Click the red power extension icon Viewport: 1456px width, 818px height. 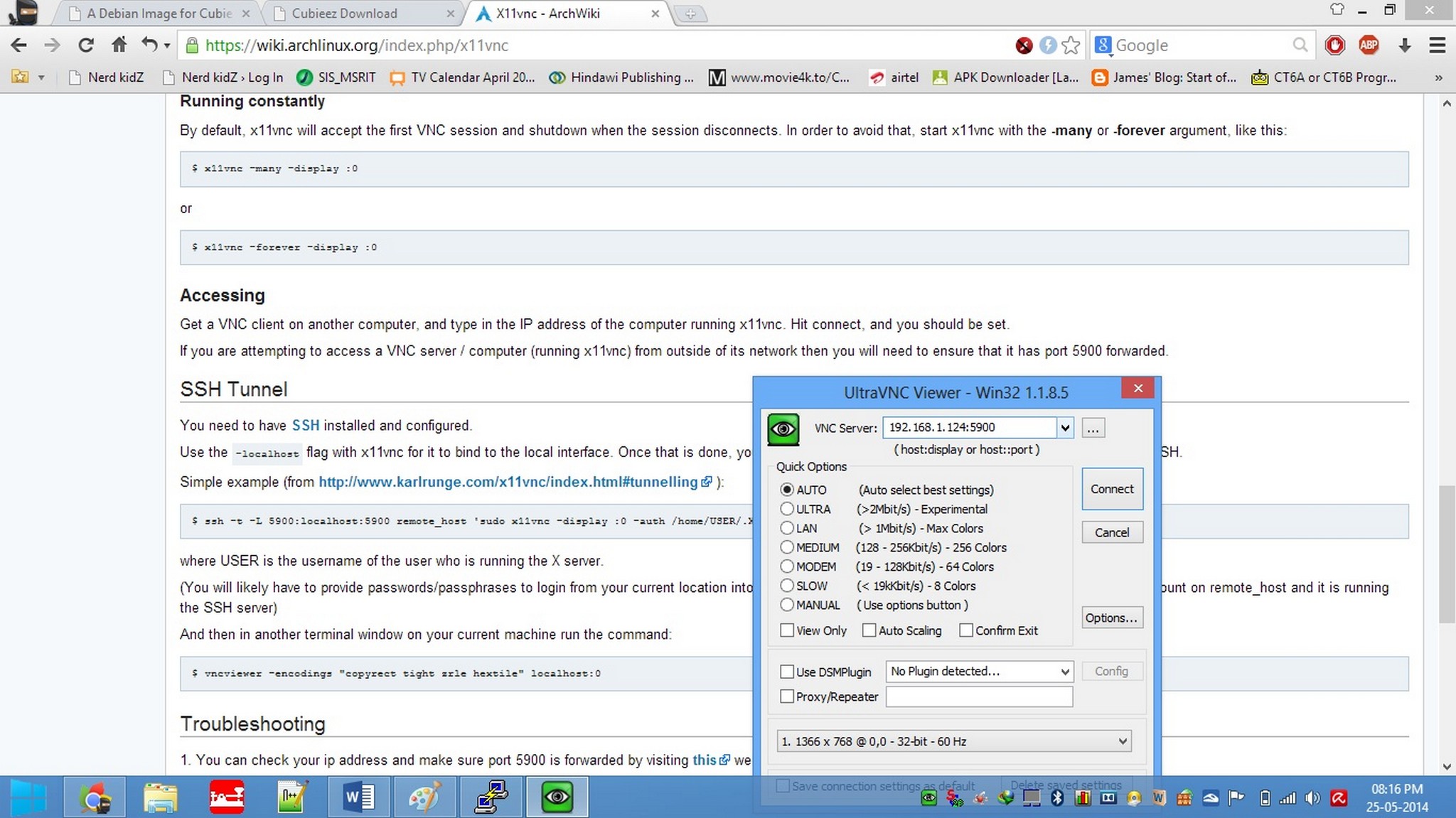(1335, 45)
